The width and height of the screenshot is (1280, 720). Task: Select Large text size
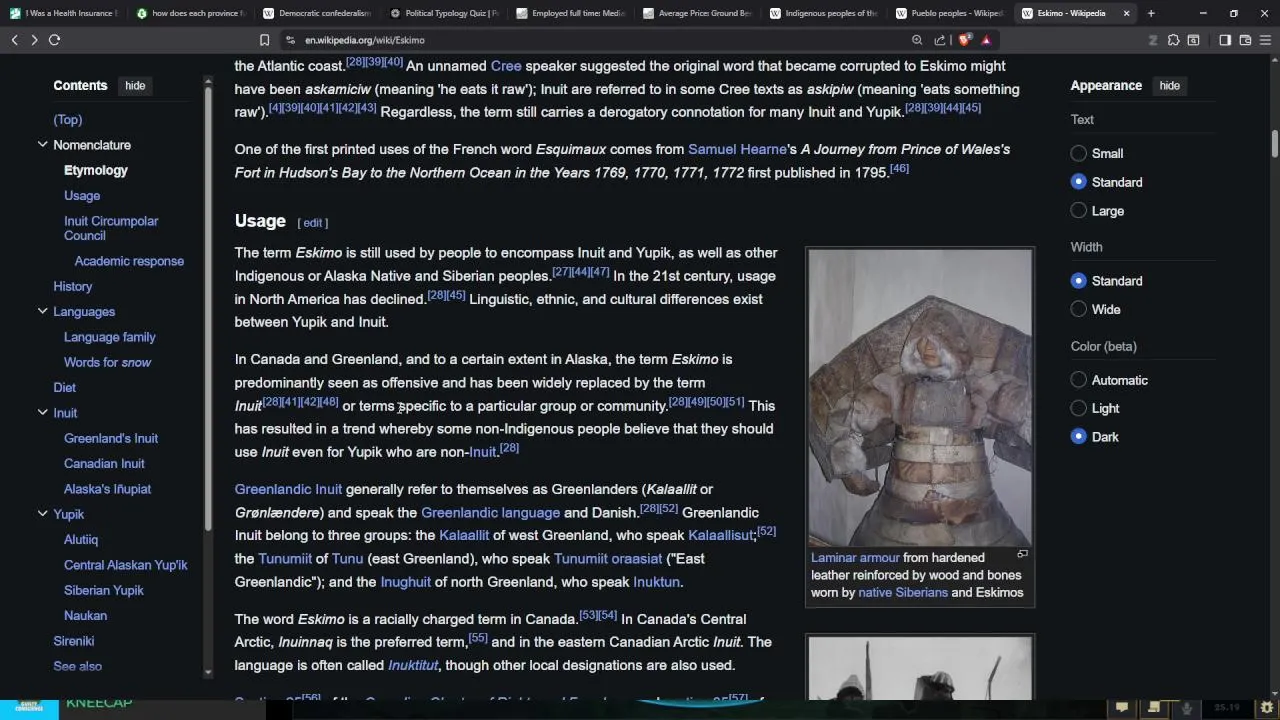pyautogui.click(x=1078, y=211)
